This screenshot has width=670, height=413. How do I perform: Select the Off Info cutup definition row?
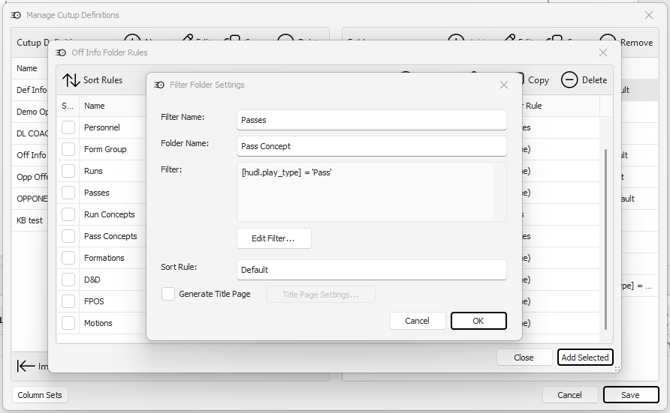30,155
